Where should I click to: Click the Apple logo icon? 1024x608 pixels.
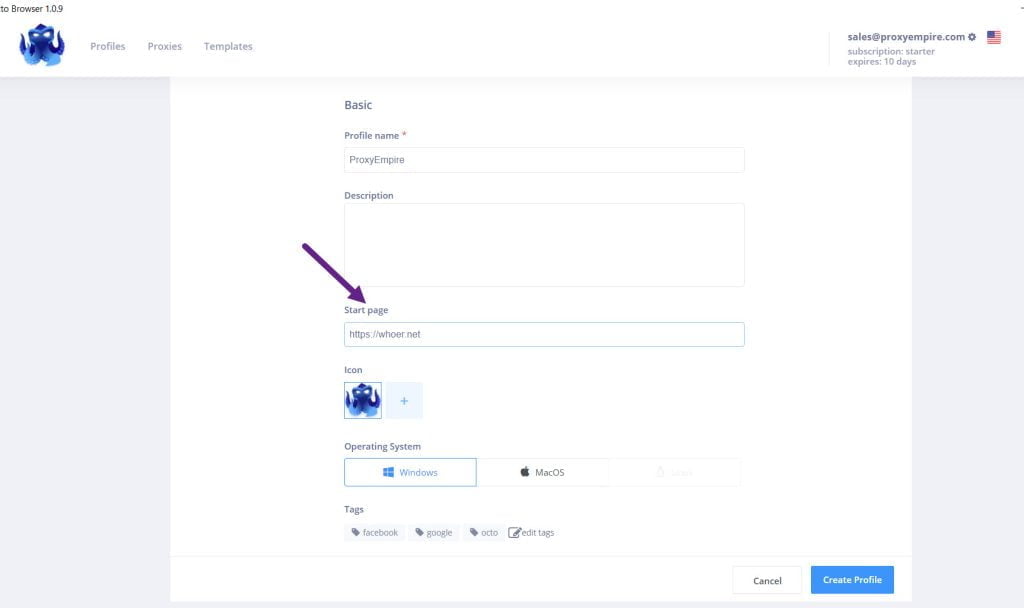click(x=524, y=472)
